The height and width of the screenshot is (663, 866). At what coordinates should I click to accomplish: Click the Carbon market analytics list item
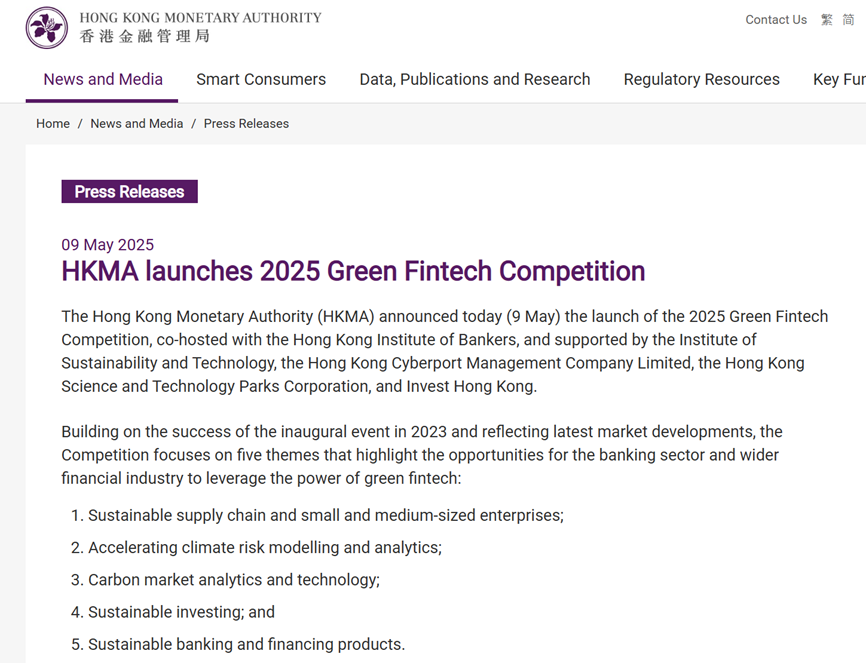point(233,579)
